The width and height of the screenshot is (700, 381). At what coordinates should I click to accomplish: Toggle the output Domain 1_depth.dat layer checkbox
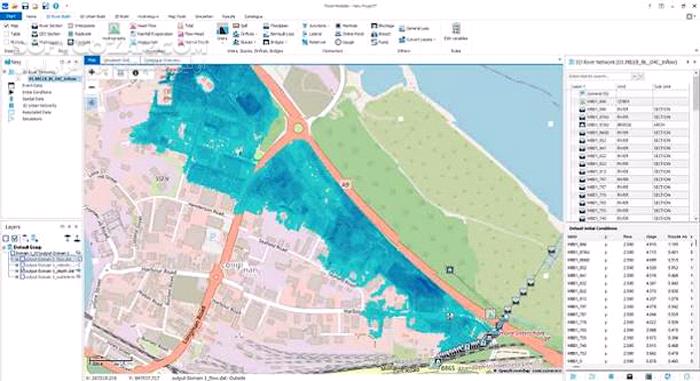click(x=22, y=271)
